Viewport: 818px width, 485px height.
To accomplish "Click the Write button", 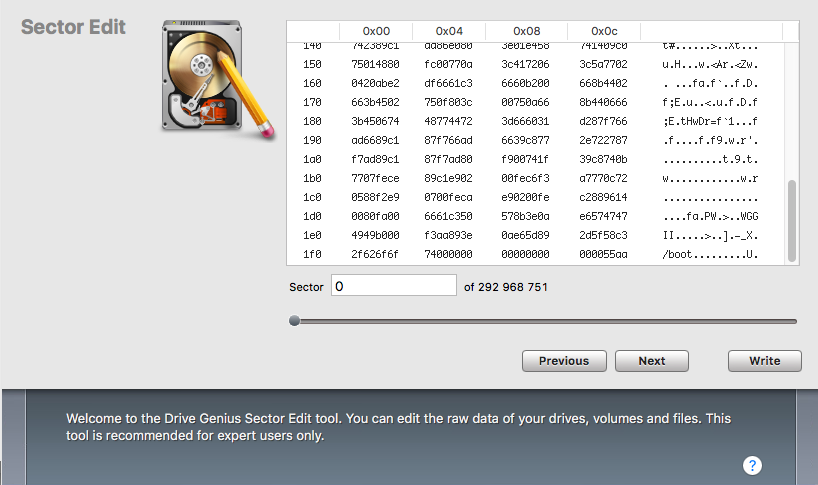I will (x=765, y=361).
